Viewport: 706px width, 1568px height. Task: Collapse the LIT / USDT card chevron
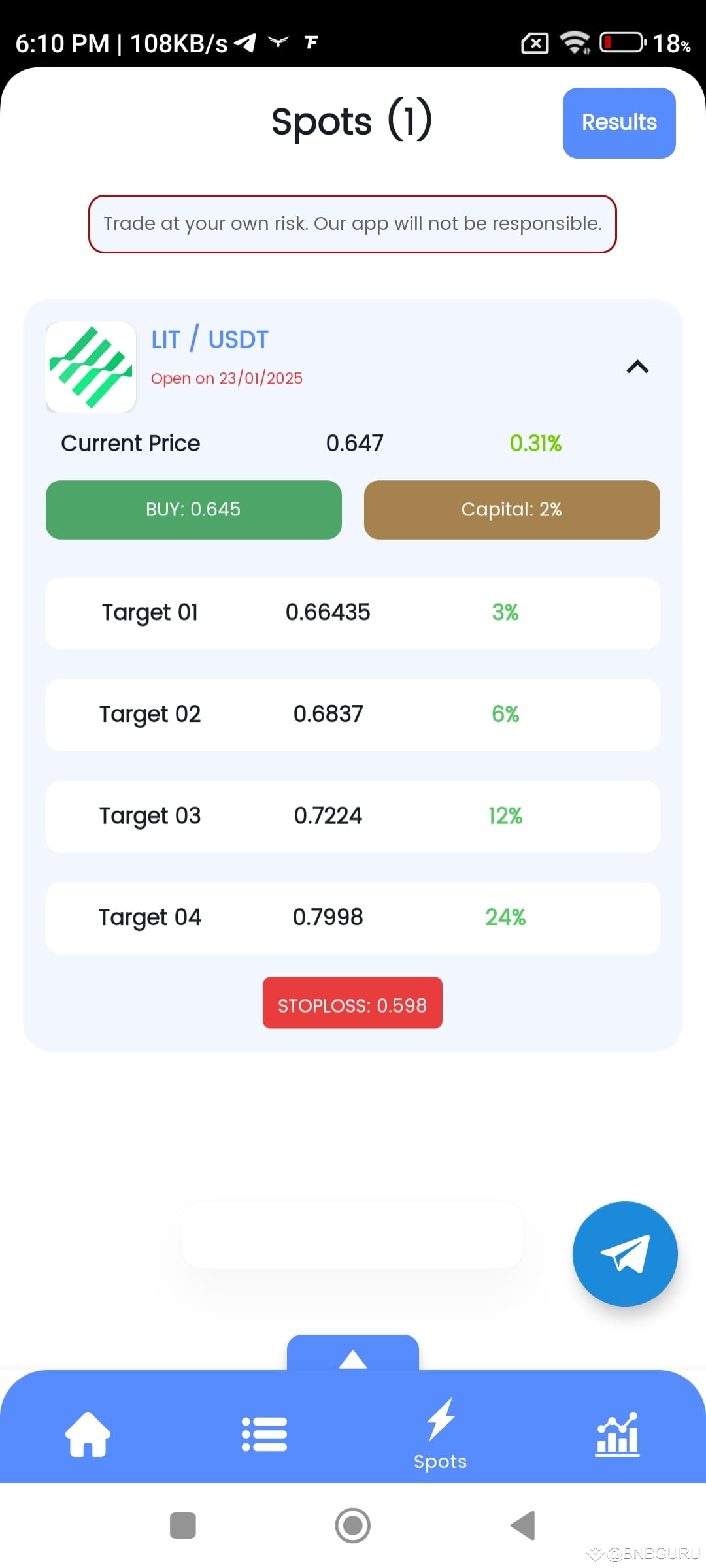point(637,367)
